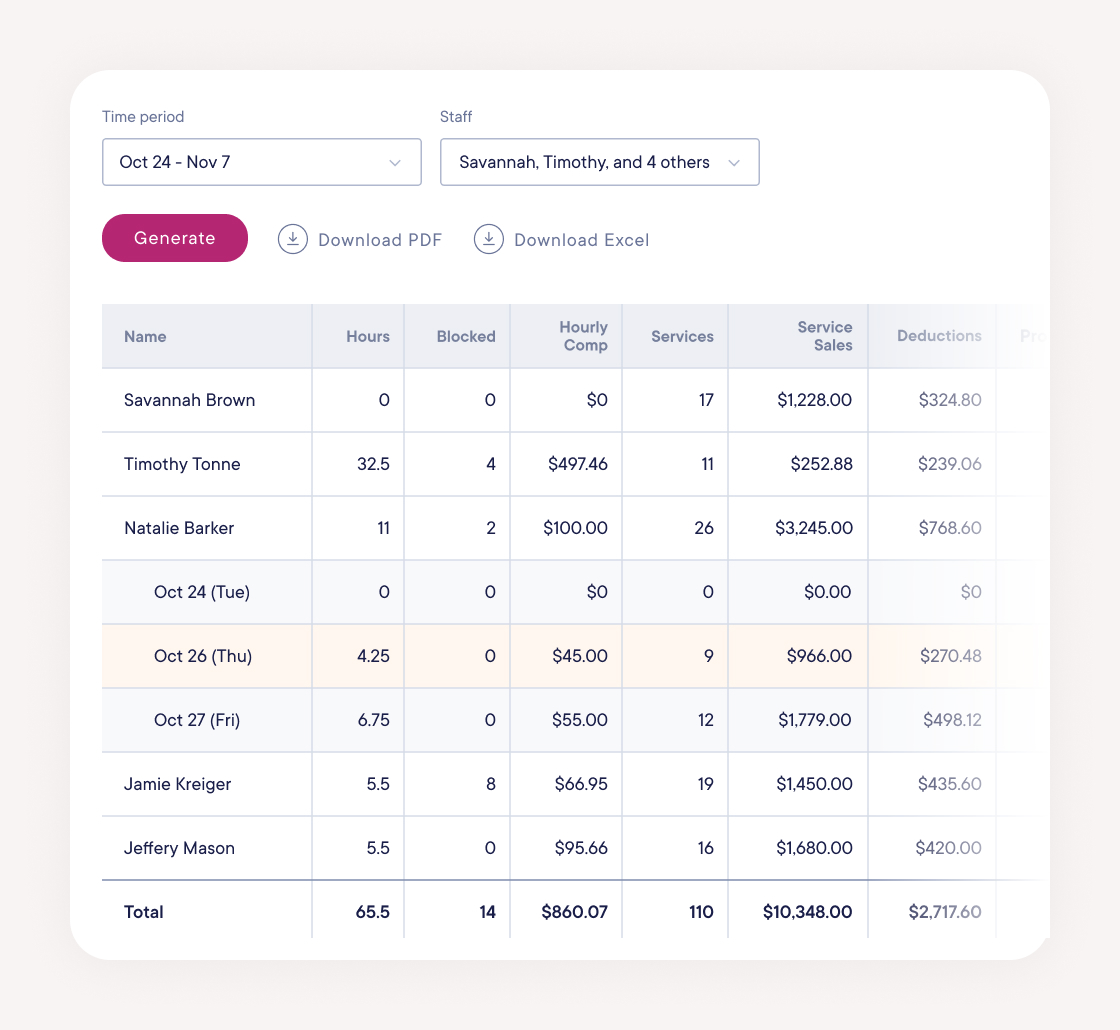Image resolution: width=1120 pixels, height=1030 pixels.
Task: Click Oct 27 hours value 6.75
Action: point(374,720)
